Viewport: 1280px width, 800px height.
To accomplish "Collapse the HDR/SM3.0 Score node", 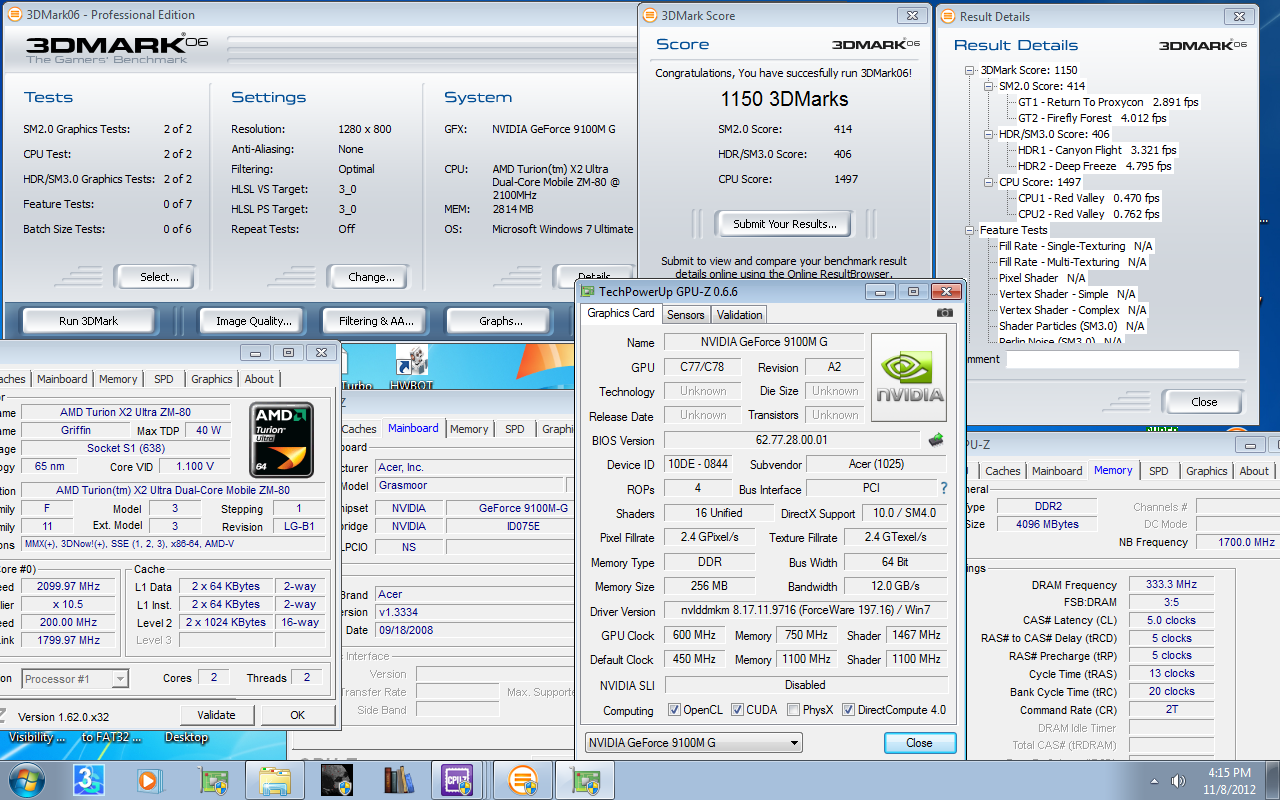I will click(x=989, y=134).
